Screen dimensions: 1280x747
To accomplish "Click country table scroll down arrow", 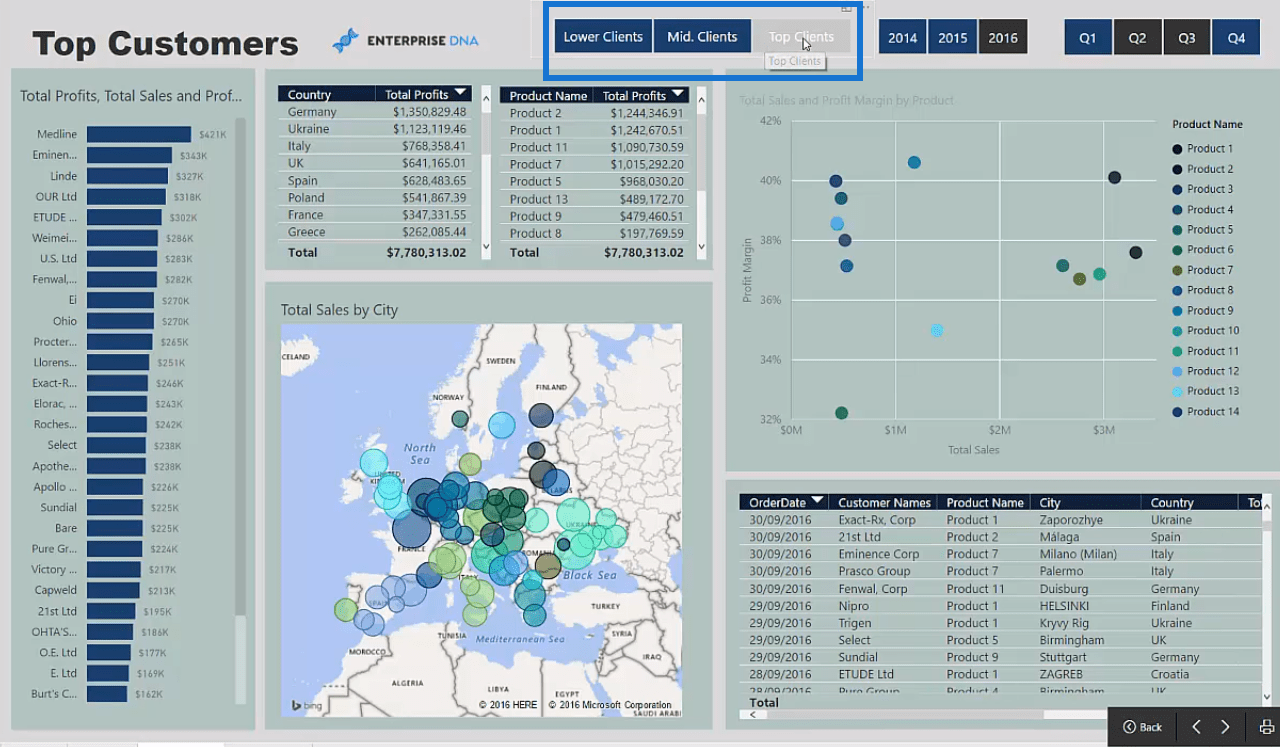I will (x=486, y=246).
